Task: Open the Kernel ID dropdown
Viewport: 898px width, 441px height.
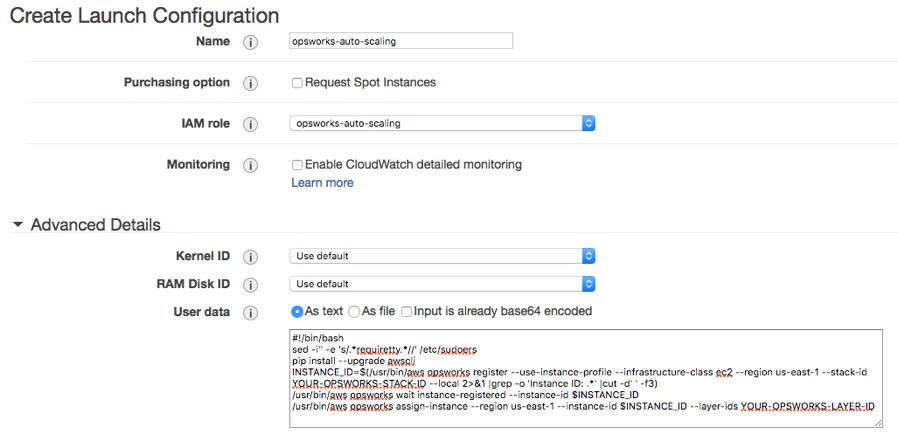Action: click(442, 256)
